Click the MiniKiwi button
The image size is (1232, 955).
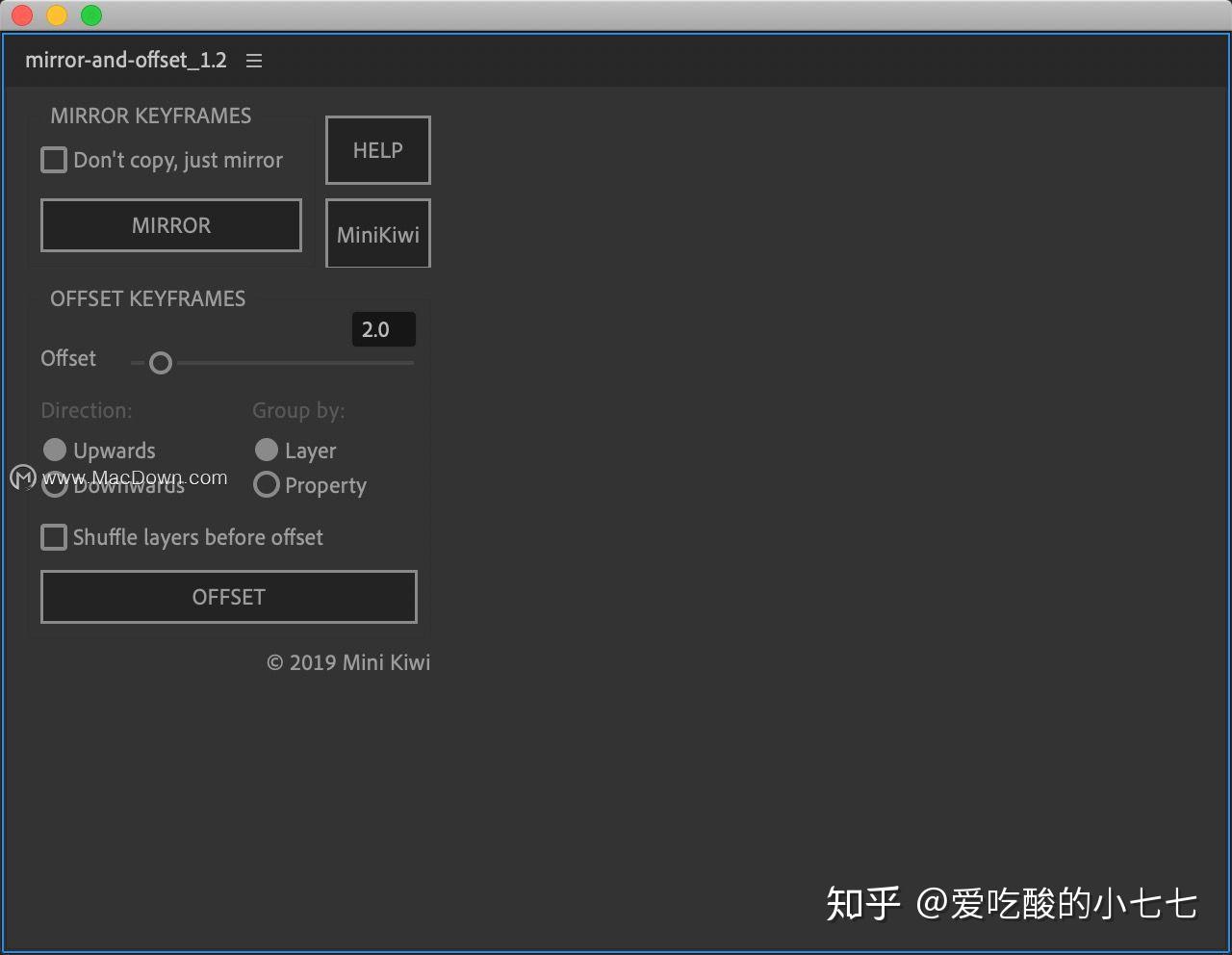coord(377,233)
